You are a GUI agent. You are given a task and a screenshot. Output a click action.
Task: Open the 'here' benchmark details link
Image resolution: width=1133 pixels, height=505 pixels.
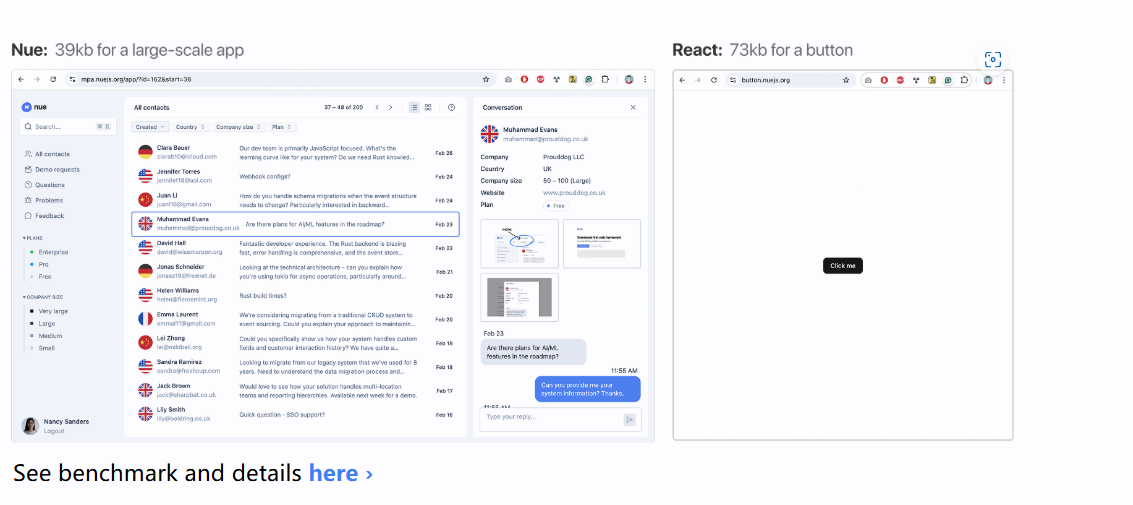333,473
